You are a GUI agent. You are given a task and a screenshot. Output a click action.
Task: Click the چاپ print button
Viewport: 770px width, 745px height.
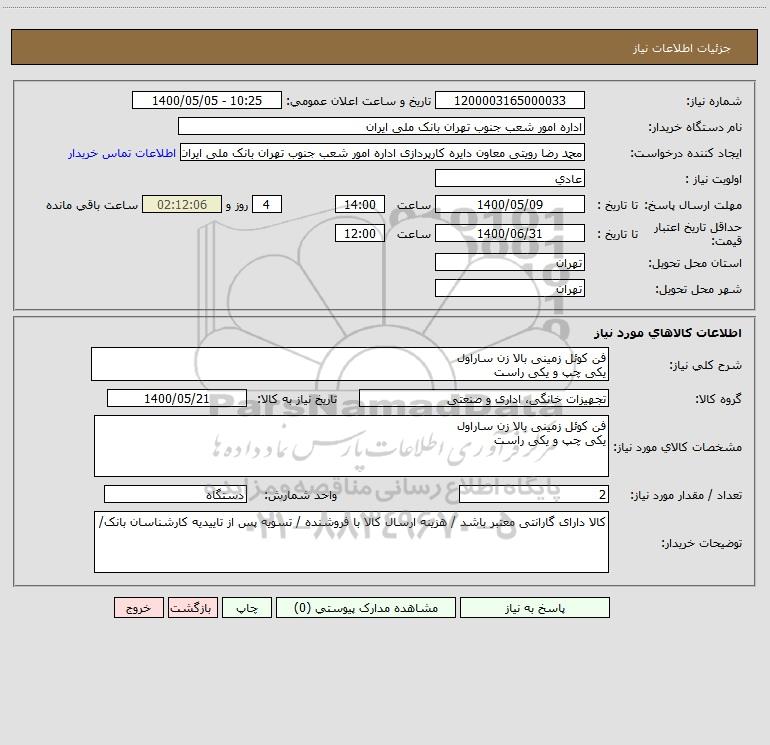[247, 608]
